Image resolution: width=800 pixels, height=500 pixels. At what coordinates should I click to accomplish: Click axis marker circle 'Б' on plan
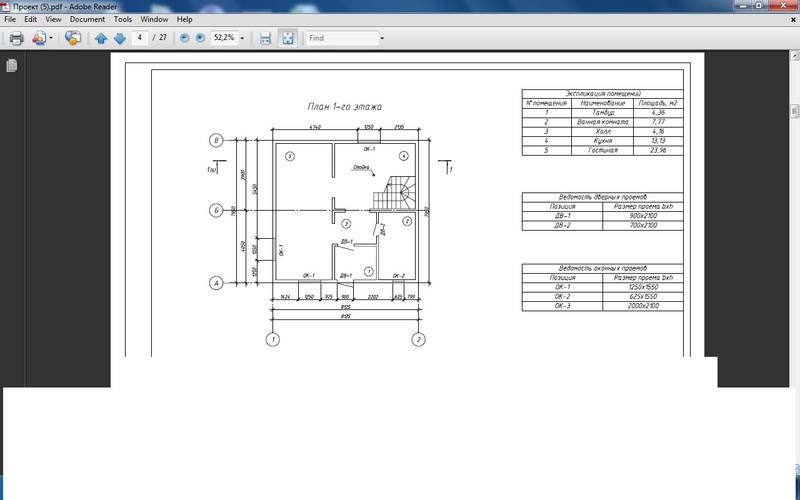[x=216, y=210]
